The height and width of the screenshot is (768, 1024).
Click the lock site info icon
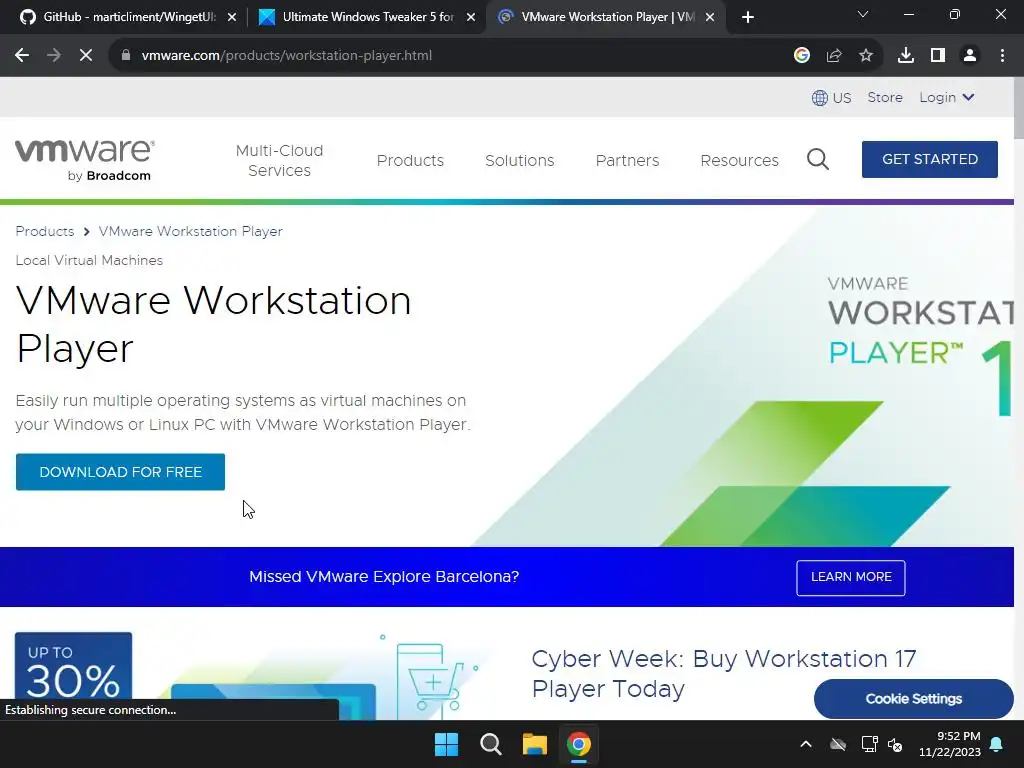pyautogui.click(x=125, y=56)
